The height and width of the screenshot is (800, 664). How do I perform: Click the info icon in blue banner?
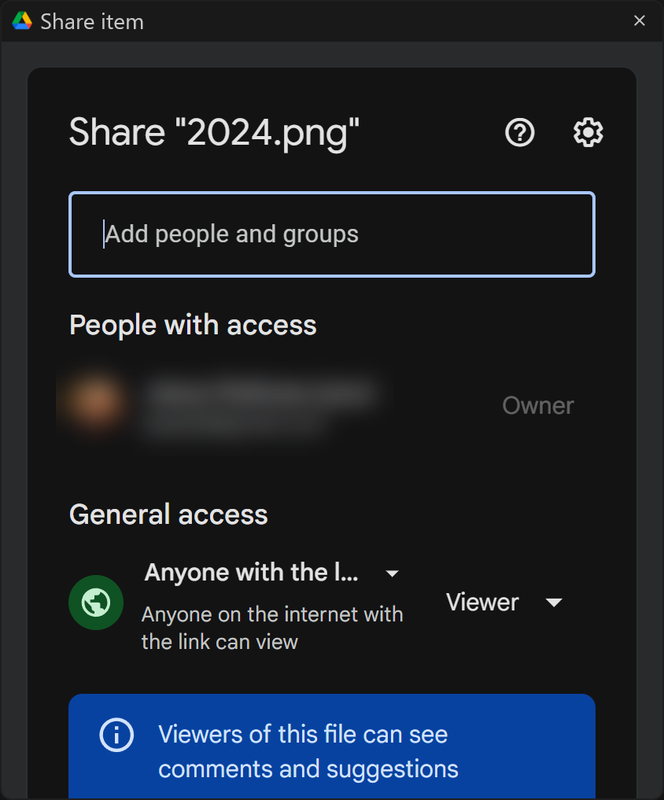(x=117, y=735)
